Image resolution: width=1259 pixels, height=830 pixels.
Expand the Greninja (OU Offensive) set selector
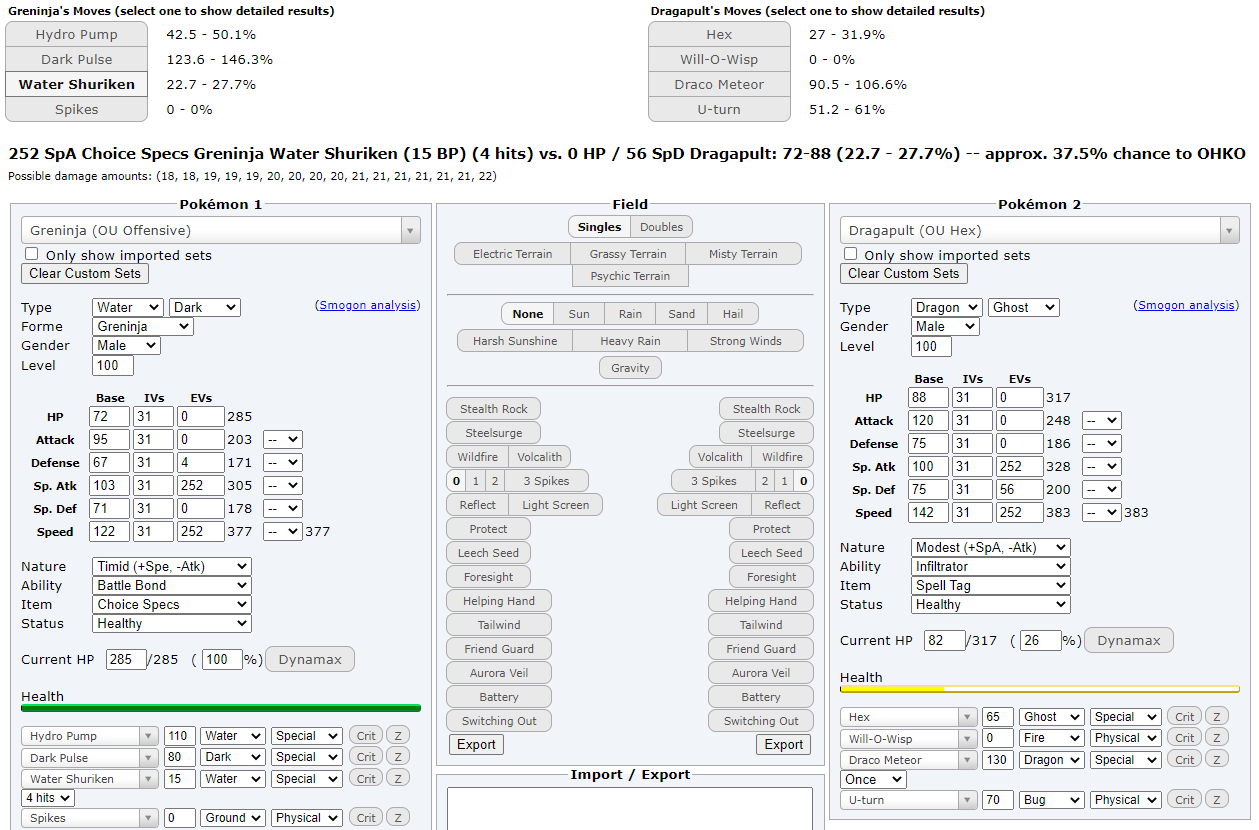(x=220, y=231)
